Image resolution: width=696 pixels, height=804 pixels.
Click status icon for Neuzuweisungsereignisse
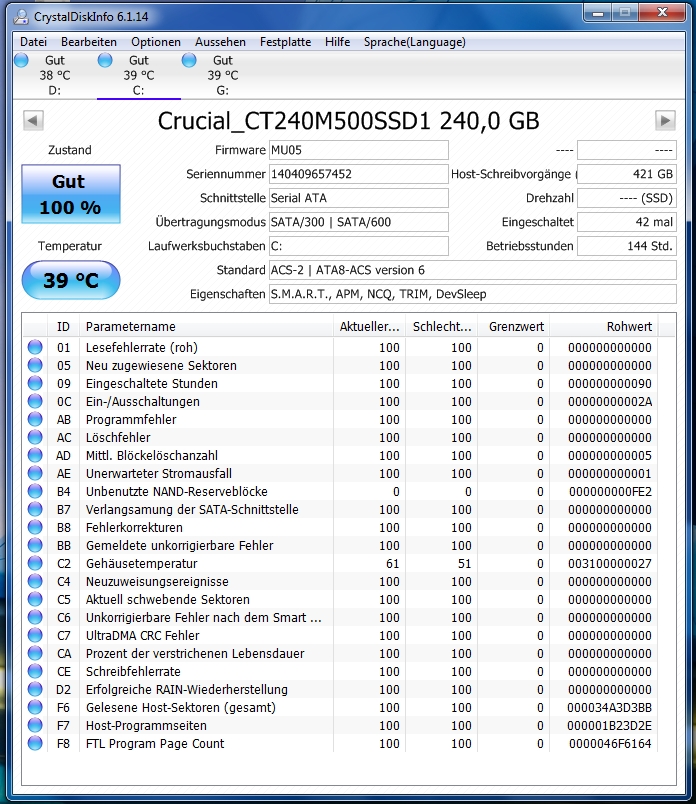[x=35, y=581]
